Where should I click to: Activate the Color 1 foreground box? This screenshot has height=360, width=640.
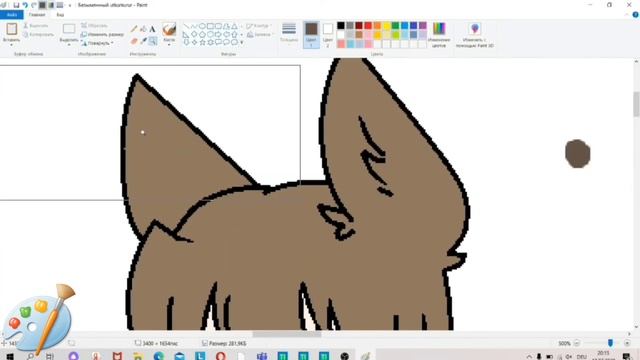311,34
